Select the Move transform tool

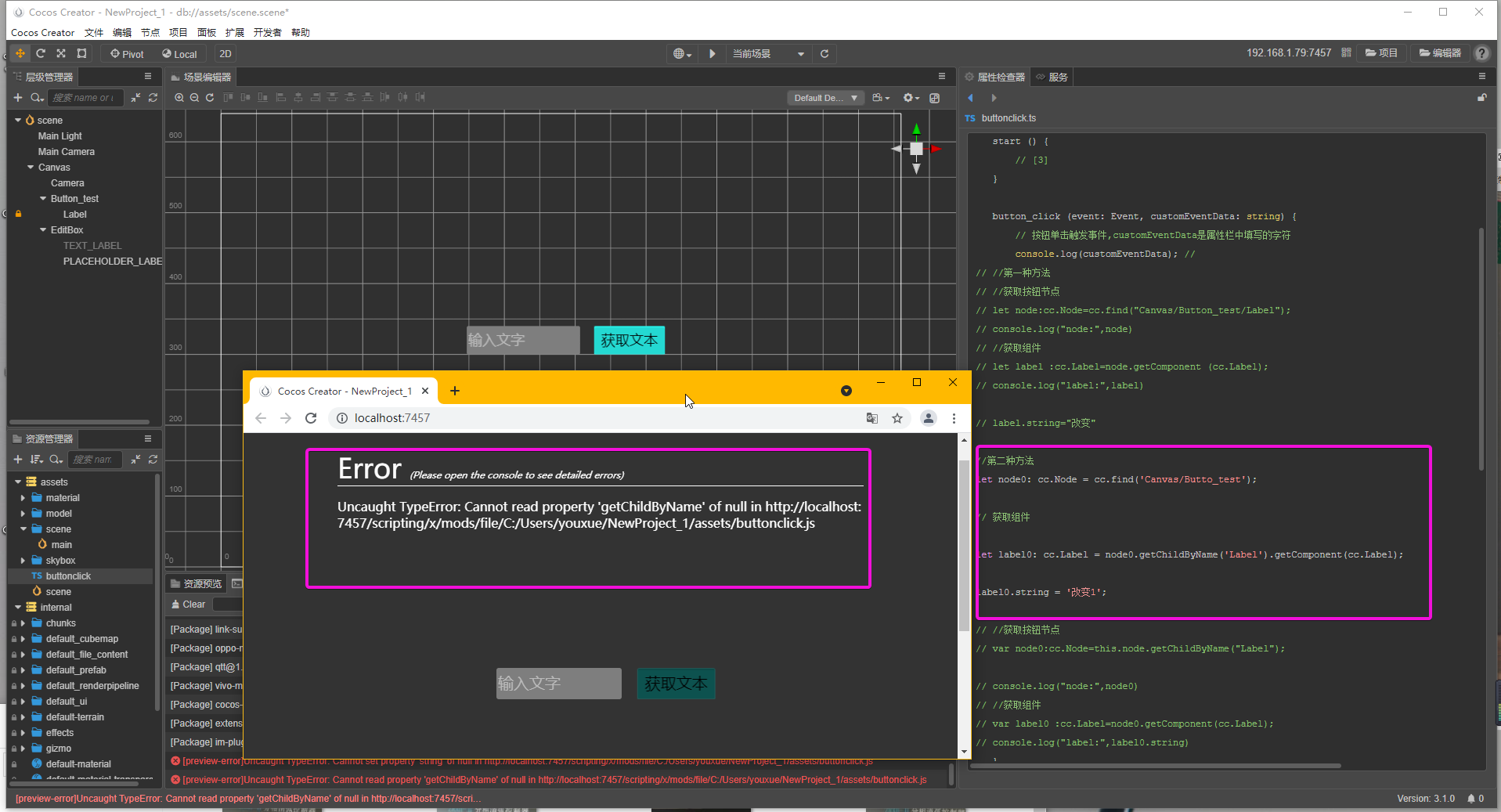point(20,54)
